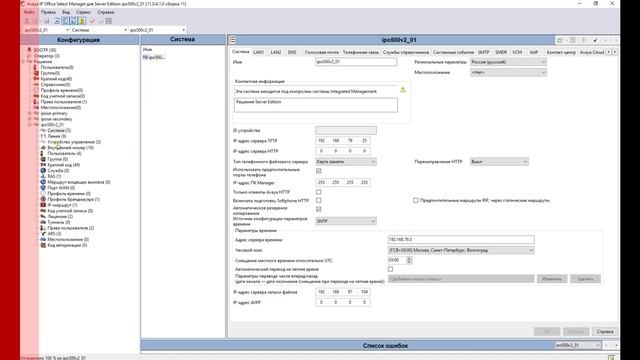Click the Профиль брандмауэра (1) icon
640x360 pixels.
point(43,199)
